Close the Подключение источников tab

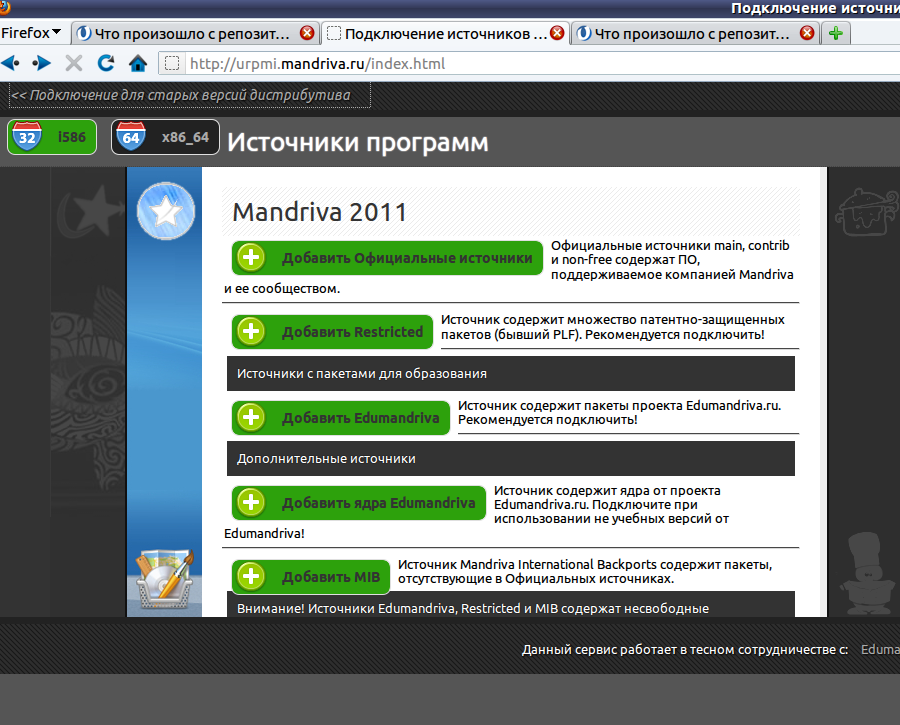click(557, 33)
